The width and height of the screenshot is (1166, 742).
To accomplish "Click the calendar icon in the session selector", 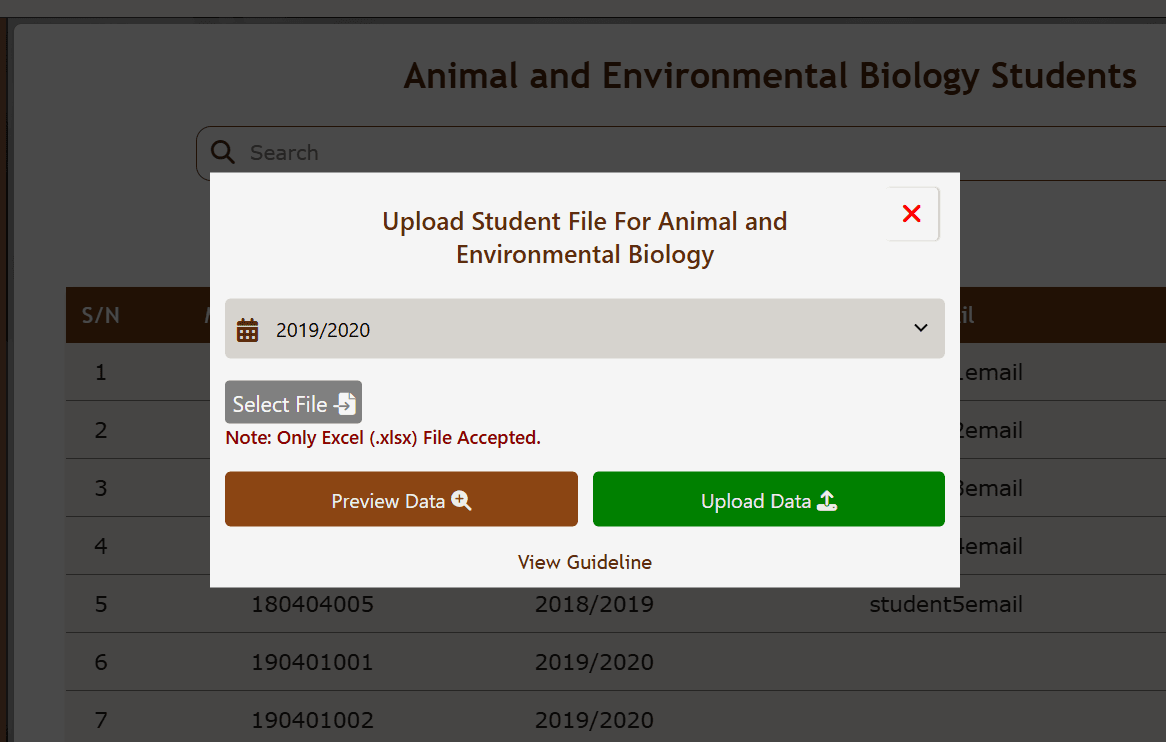I will (247, 329).
